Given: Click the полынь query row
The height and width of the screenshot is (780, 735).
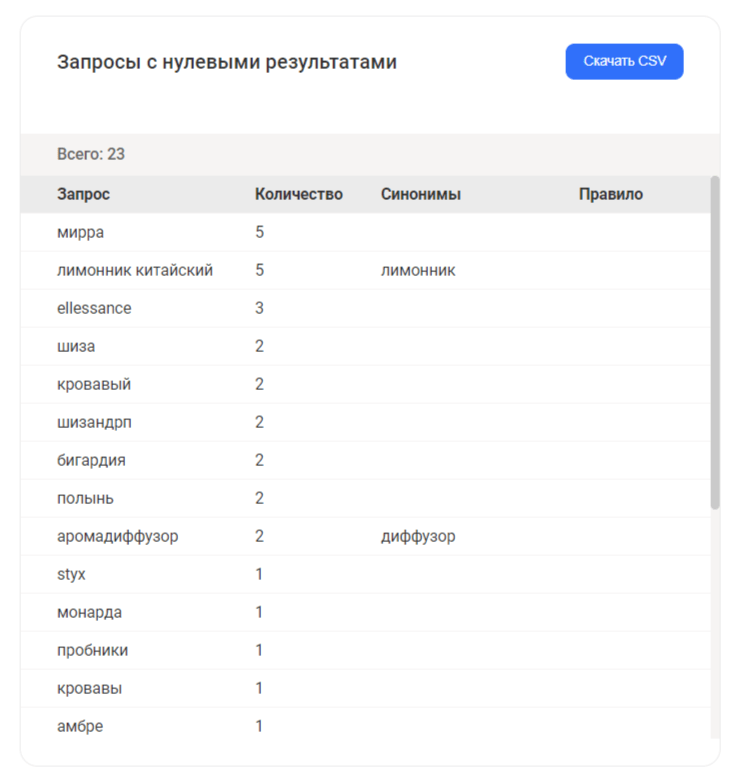Looking at the screenshot, I should click(x=366, y=498).
